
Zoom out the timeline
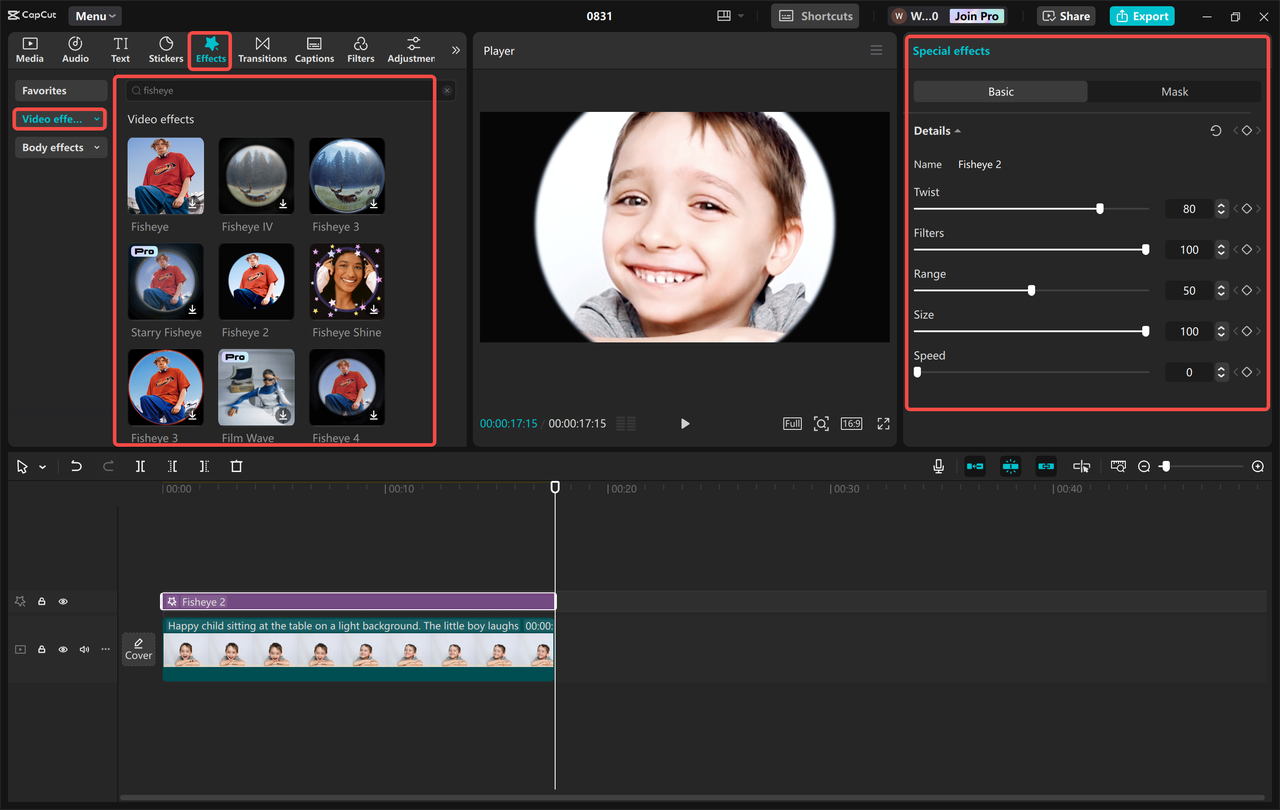point(1144,467)
